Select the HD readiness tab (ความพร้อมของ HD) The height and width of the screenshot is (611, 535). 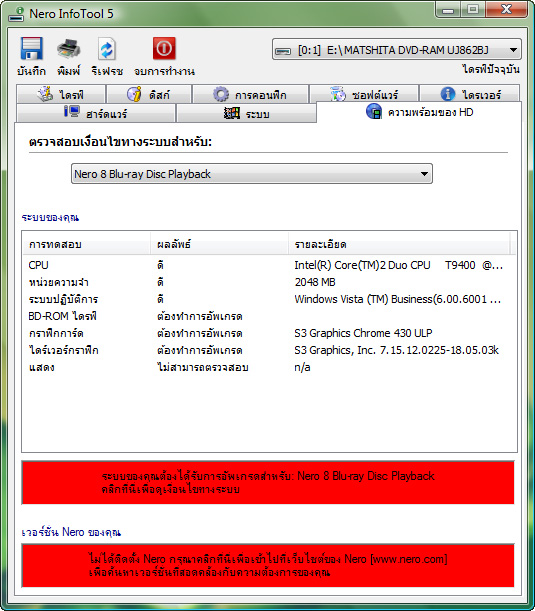click(419, 112)
